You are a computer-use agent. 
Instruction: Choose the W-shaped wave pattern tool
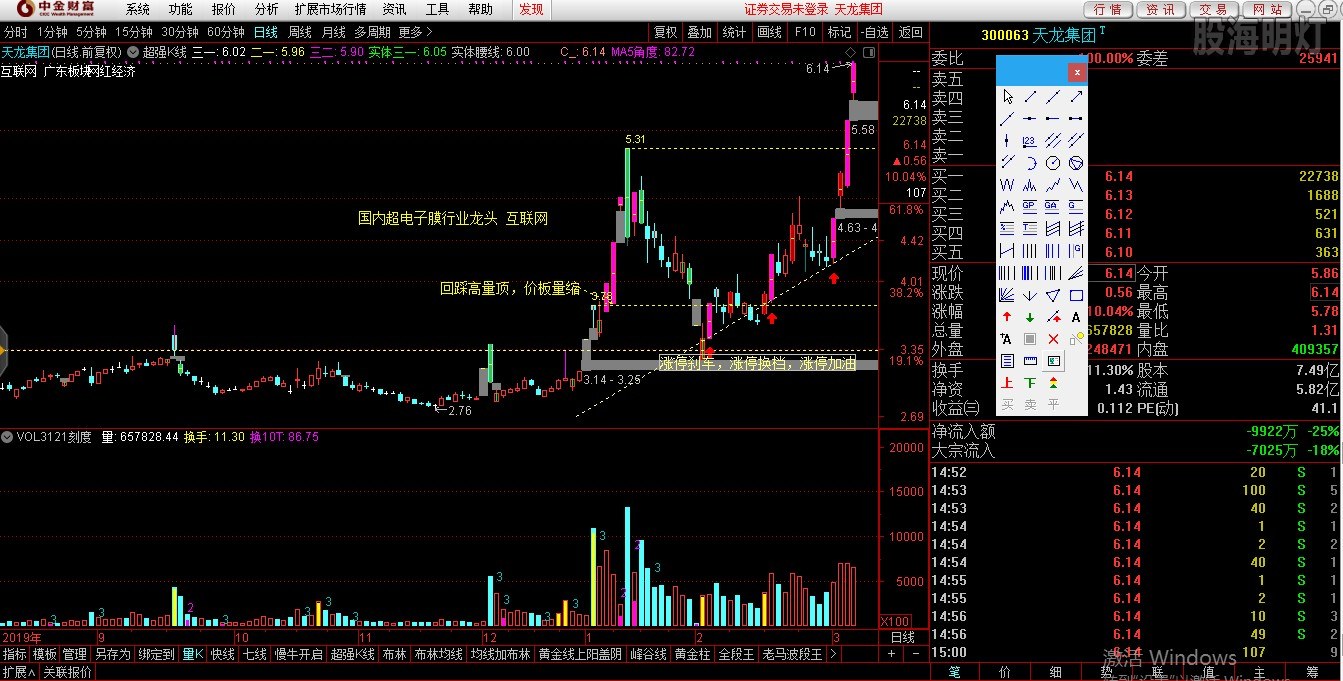click(x=1007, y=184)
